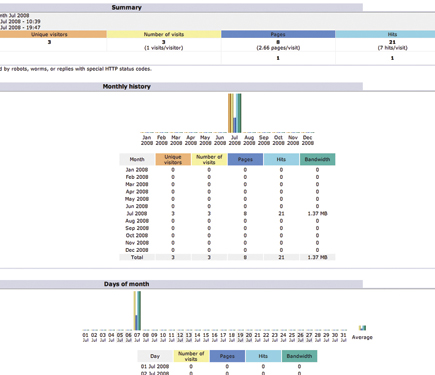Image resolution: width=435 pixels, height=375 pixels.
Task: Click the Hits header in monthly table
Action: [281, 159]
